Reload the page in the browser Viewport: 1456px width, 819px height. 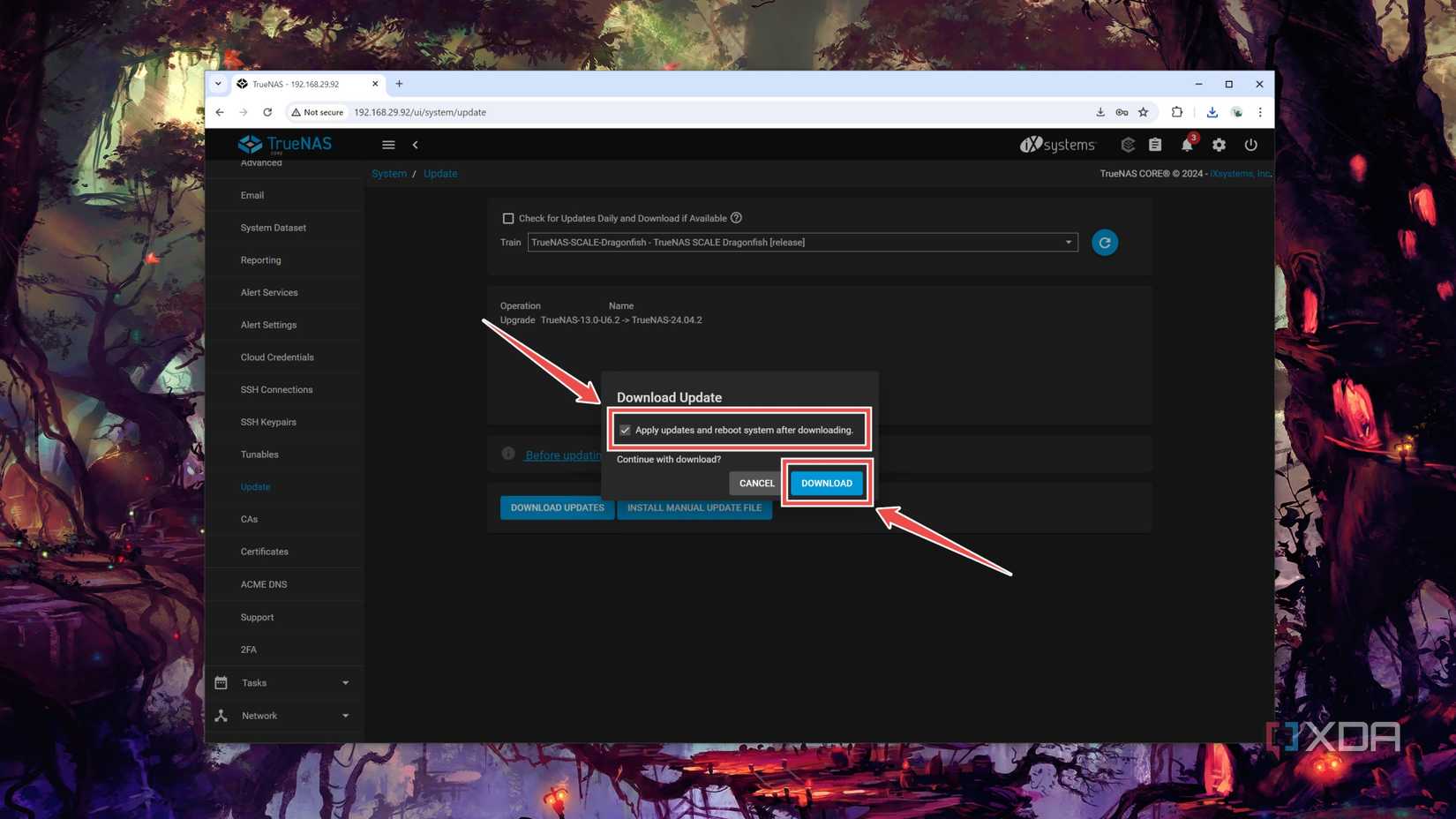point(267,112)
